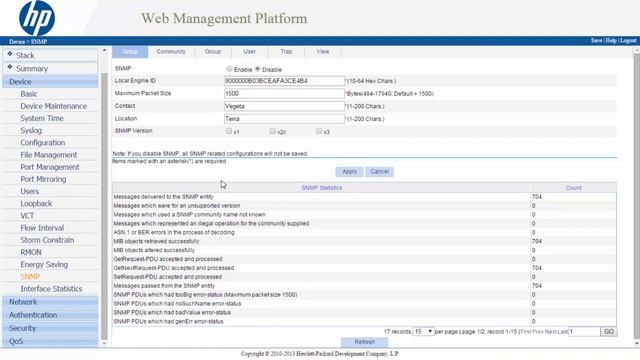The height and width of the screenshot is (360, 640).
Task: Switch to the Trap tab
Action: pyautogui.click(x=286, y=52)
